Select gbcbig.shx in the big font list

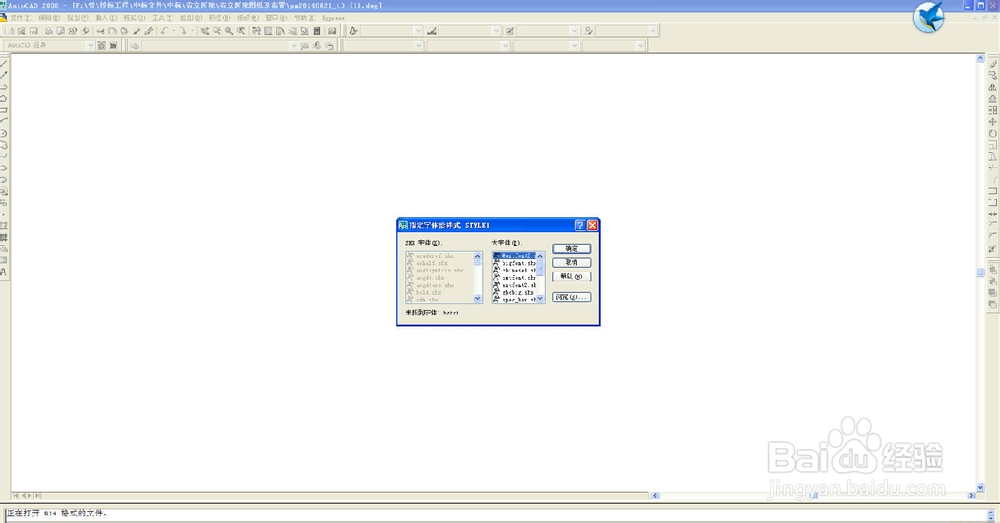coord(515,293)
